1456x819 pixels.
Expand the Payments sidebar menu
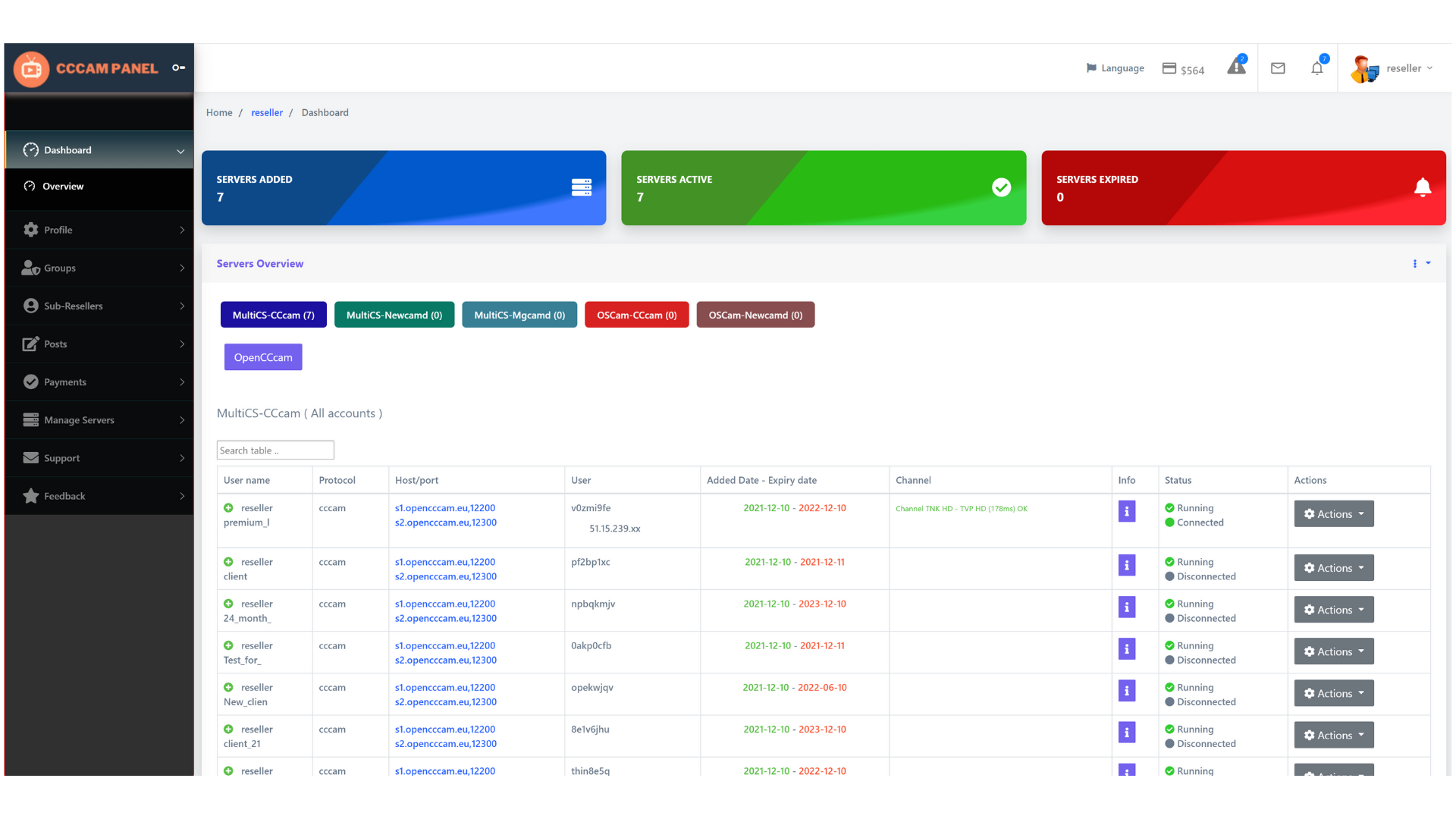[99, 381]
